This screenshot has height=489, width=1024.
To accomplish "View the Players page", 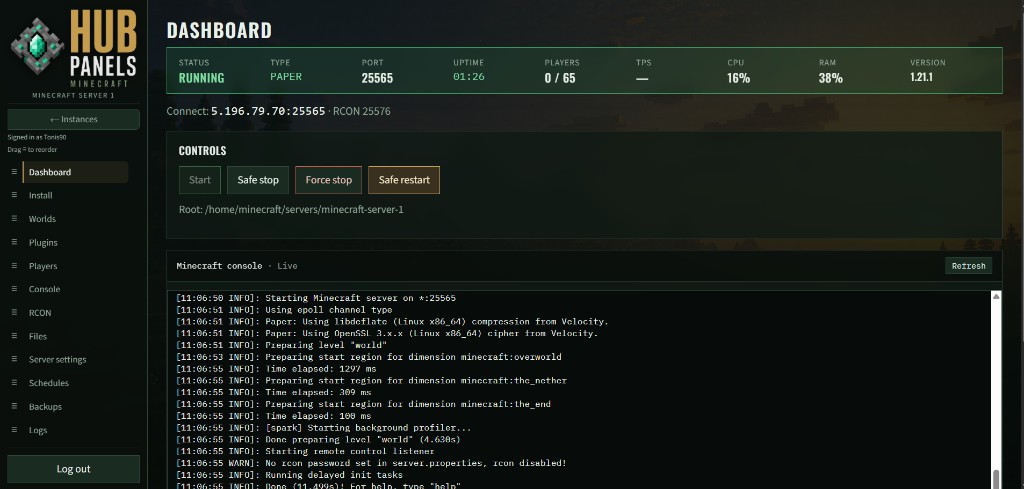I will (x=75, y=266).
